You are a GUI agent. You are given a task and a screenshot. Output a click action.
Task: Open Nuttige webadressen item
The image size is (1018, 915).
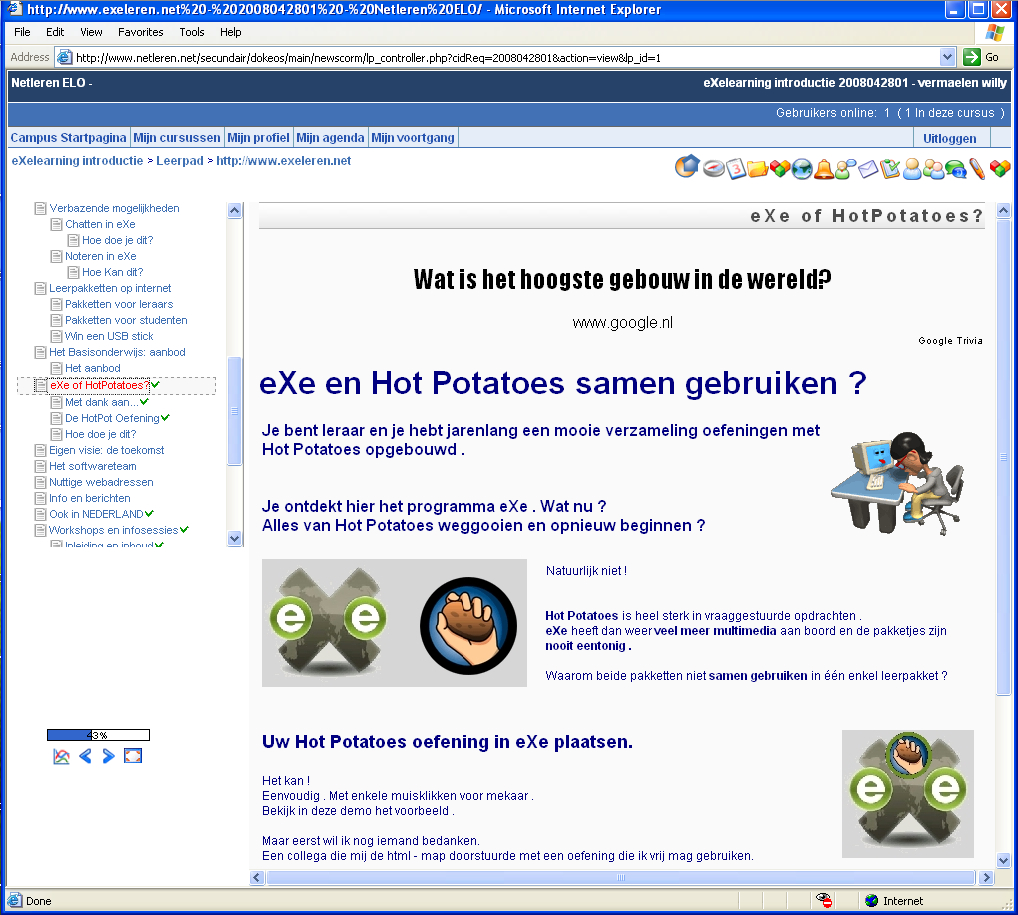click(101, 482)
